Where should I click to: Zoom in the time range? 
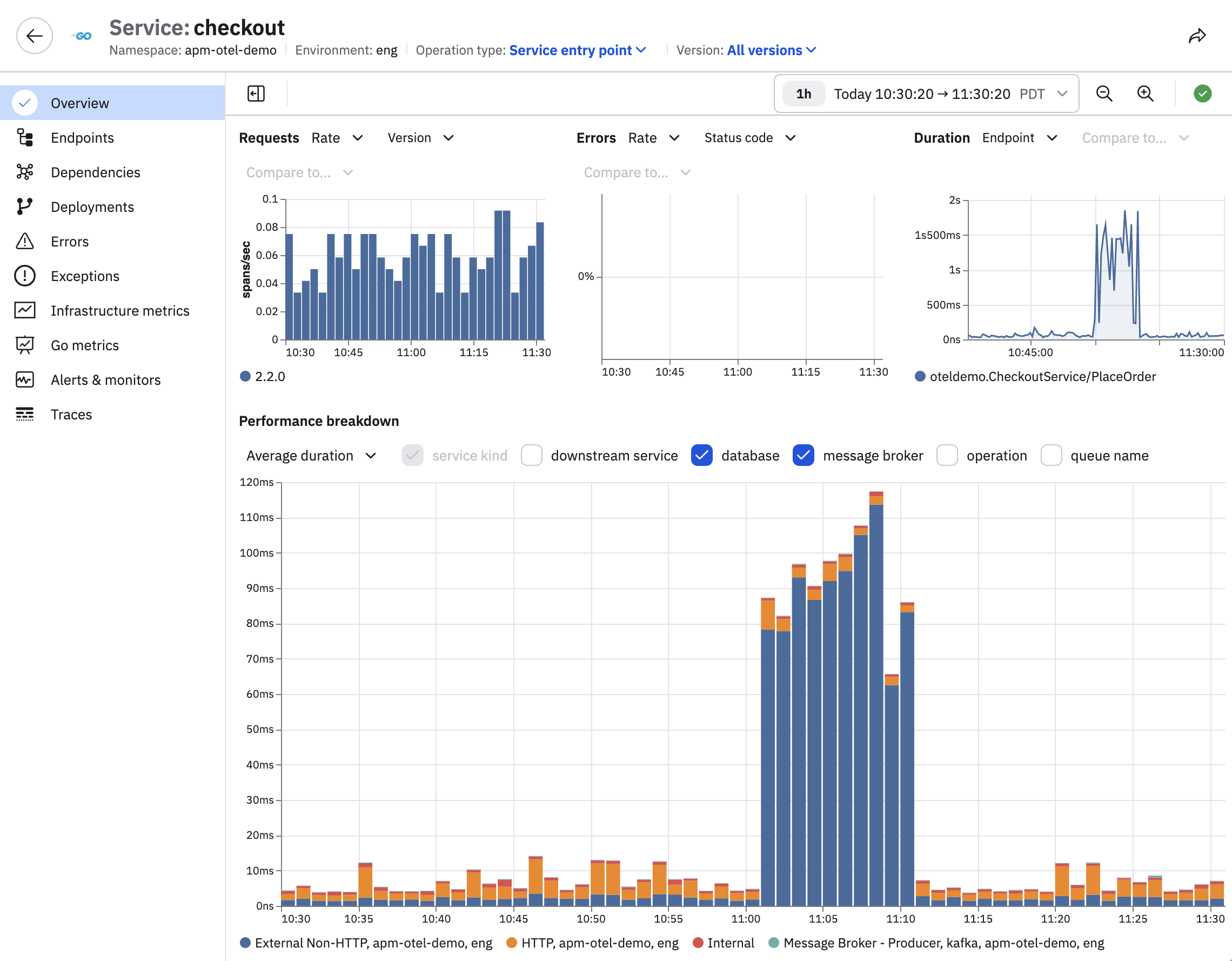tap(1145, 94)
